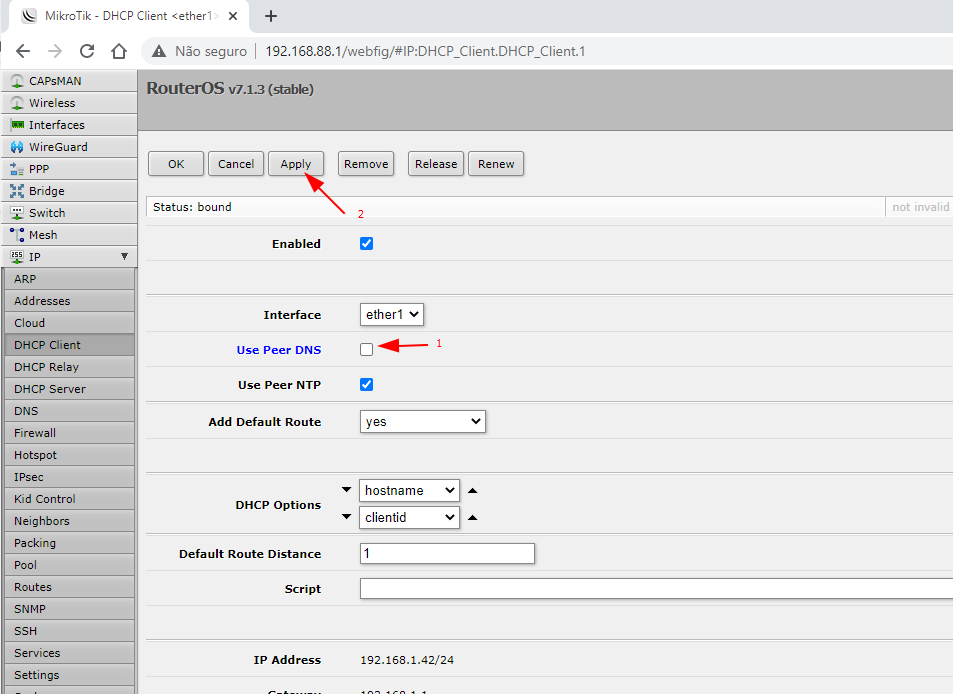Image resolution: width=953 pixels, height=694 pixels.
Task: Open the Add Default Route dropdown
Action: tap(422, 422)
